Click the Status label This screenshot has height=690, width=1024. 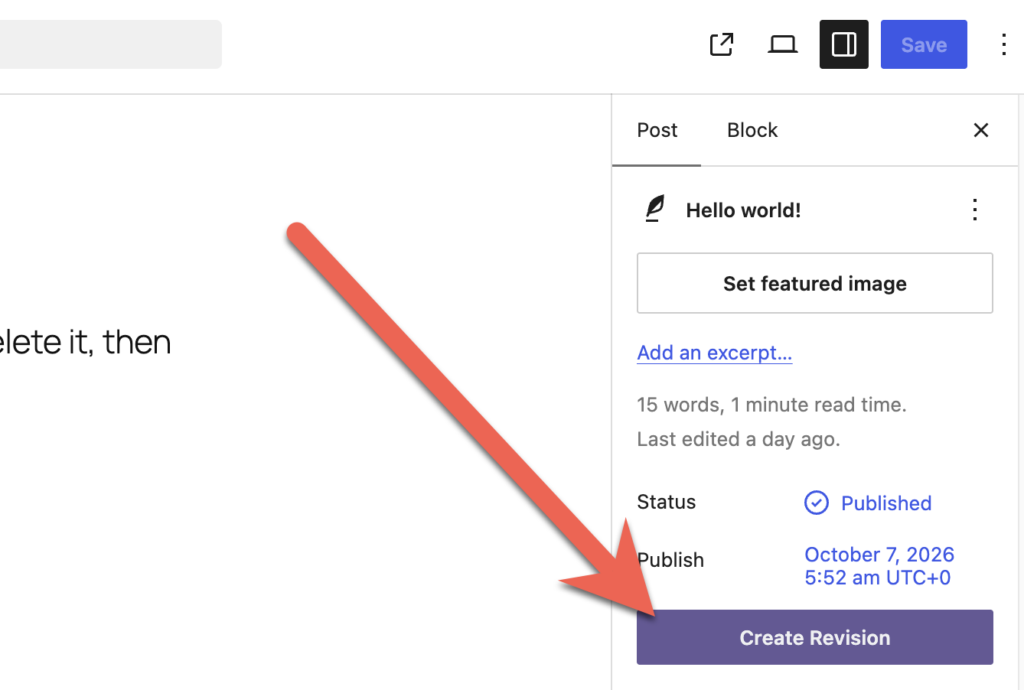666,502
